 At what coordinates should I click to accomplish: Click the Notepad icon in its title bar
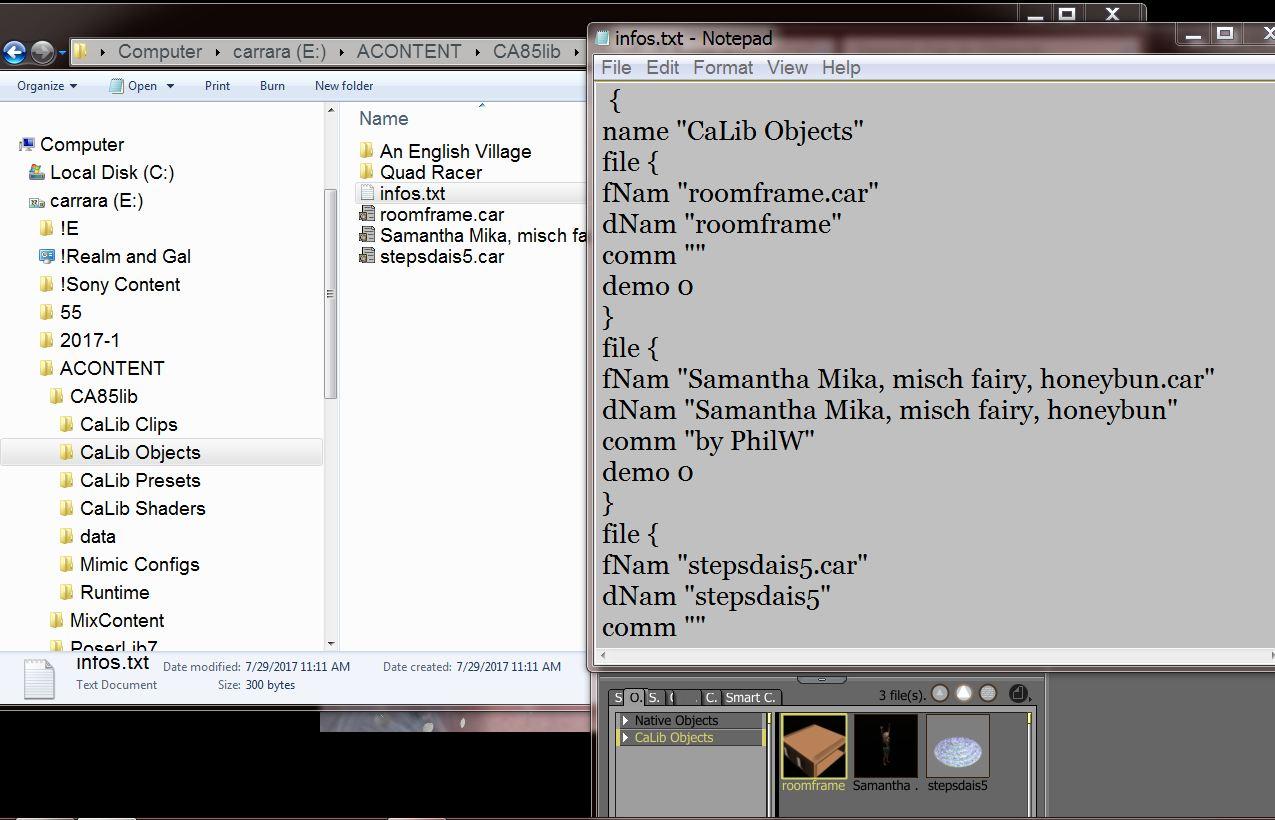[x=603, y=38]
